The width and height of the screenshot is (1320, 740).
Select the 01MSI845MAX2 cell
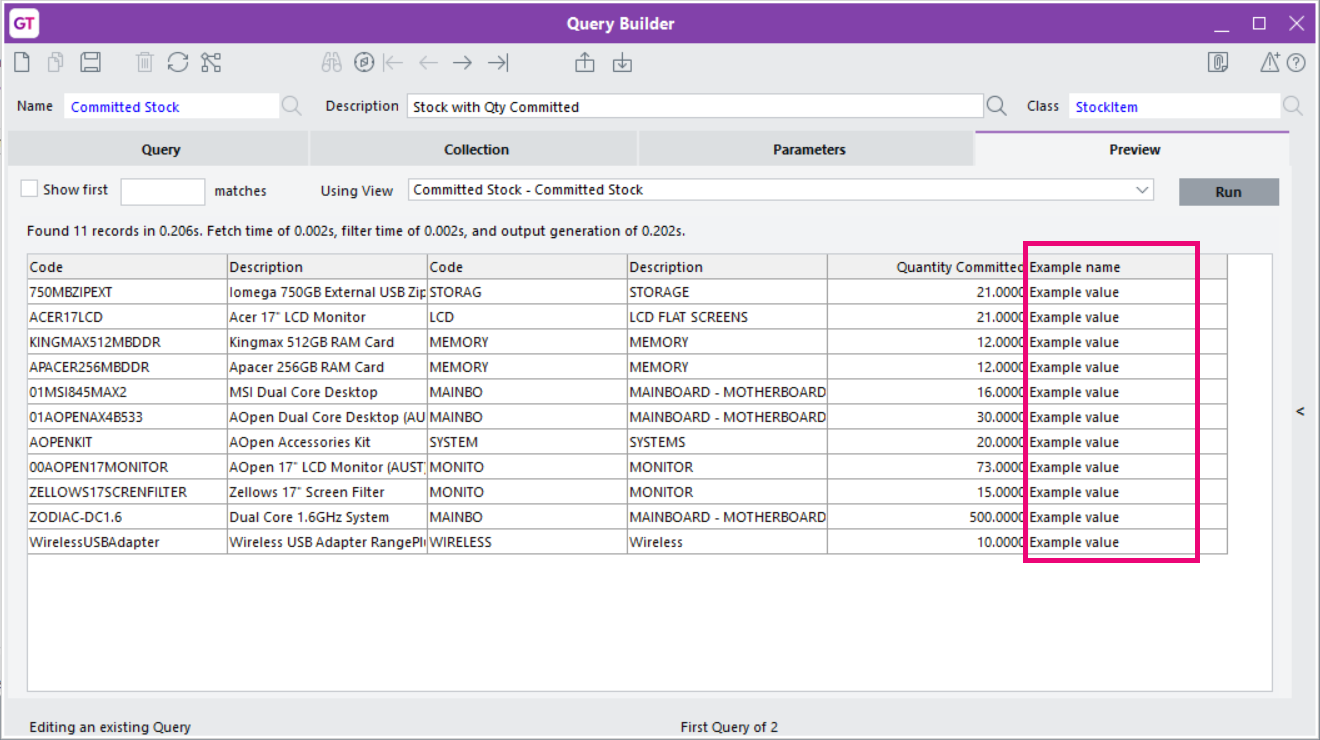(127, 392)
